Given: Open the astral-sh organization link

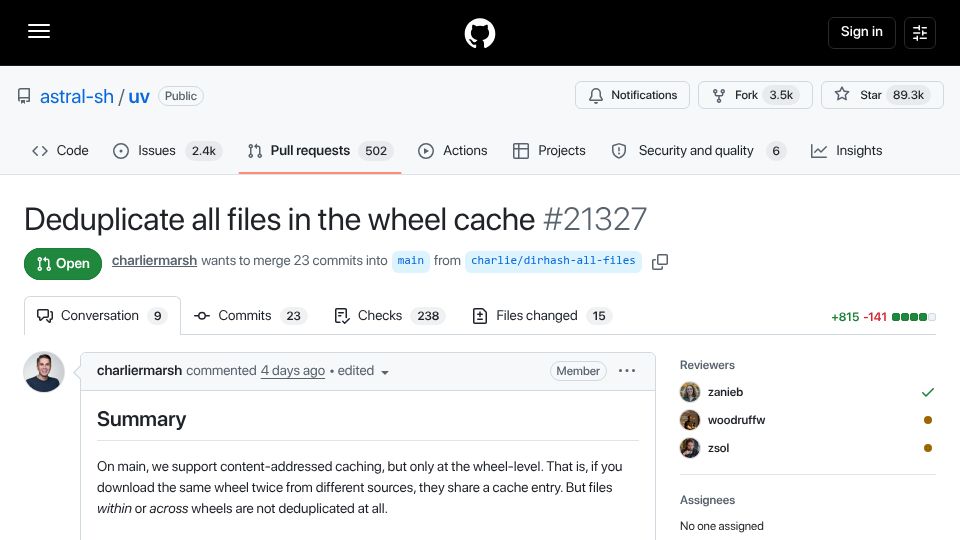Looking at the screenshot, I should coord(77,96).
